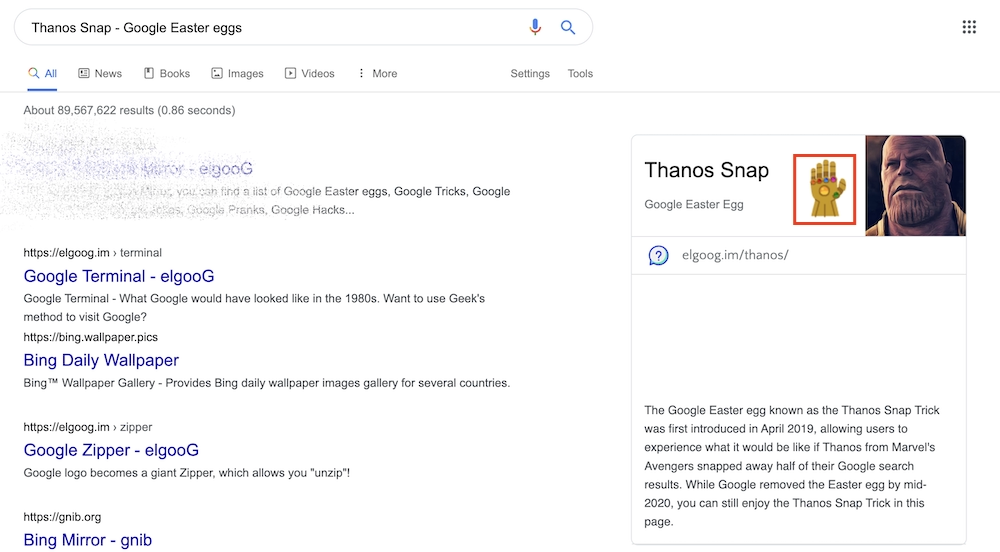Click the Thanos portrait image
This screenshot has height=552, width=1000.
click(x=916, y=186)
